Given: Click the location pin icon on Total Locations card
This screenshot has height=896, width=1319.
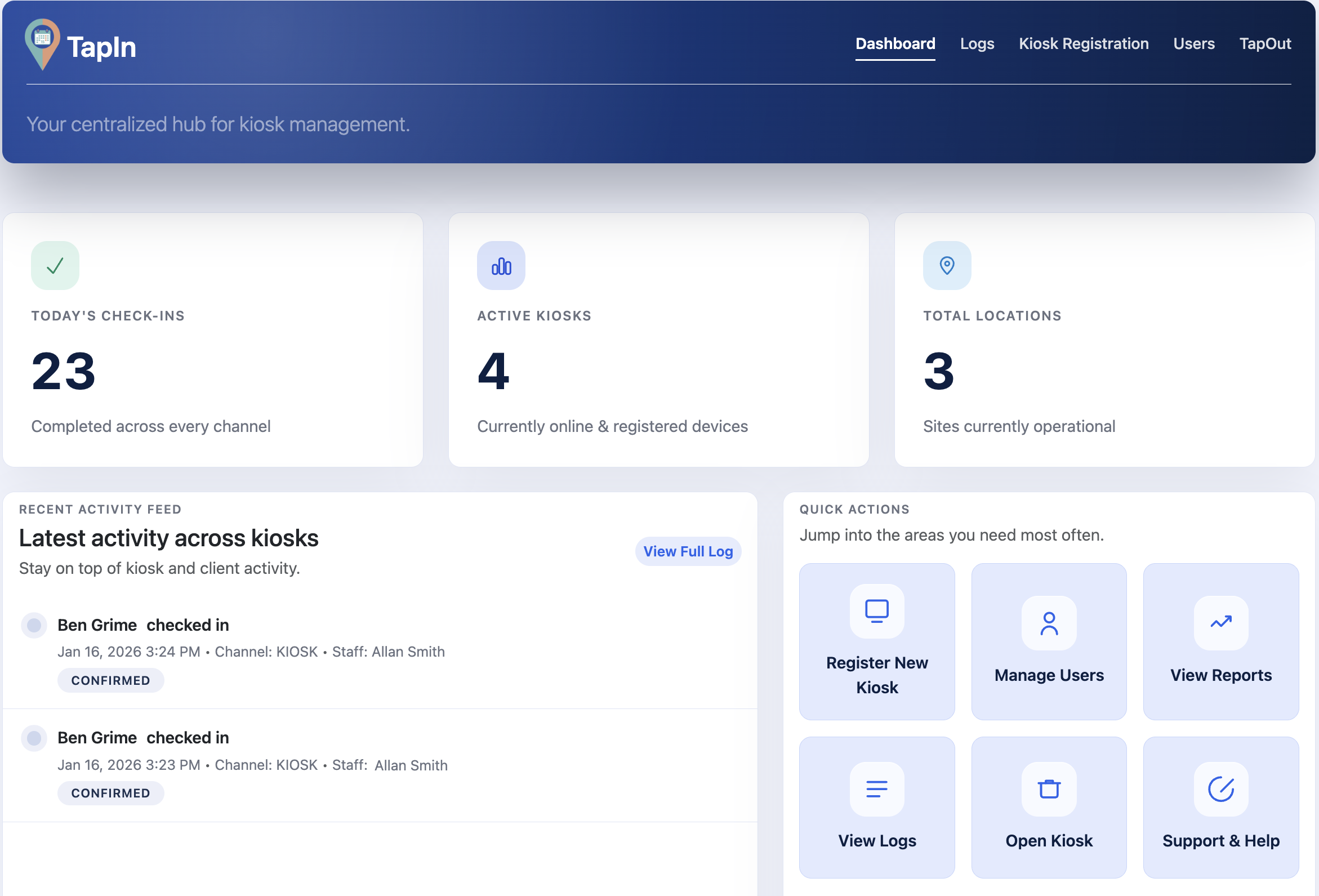Looking at the screenshot, I should coord(947,265).
